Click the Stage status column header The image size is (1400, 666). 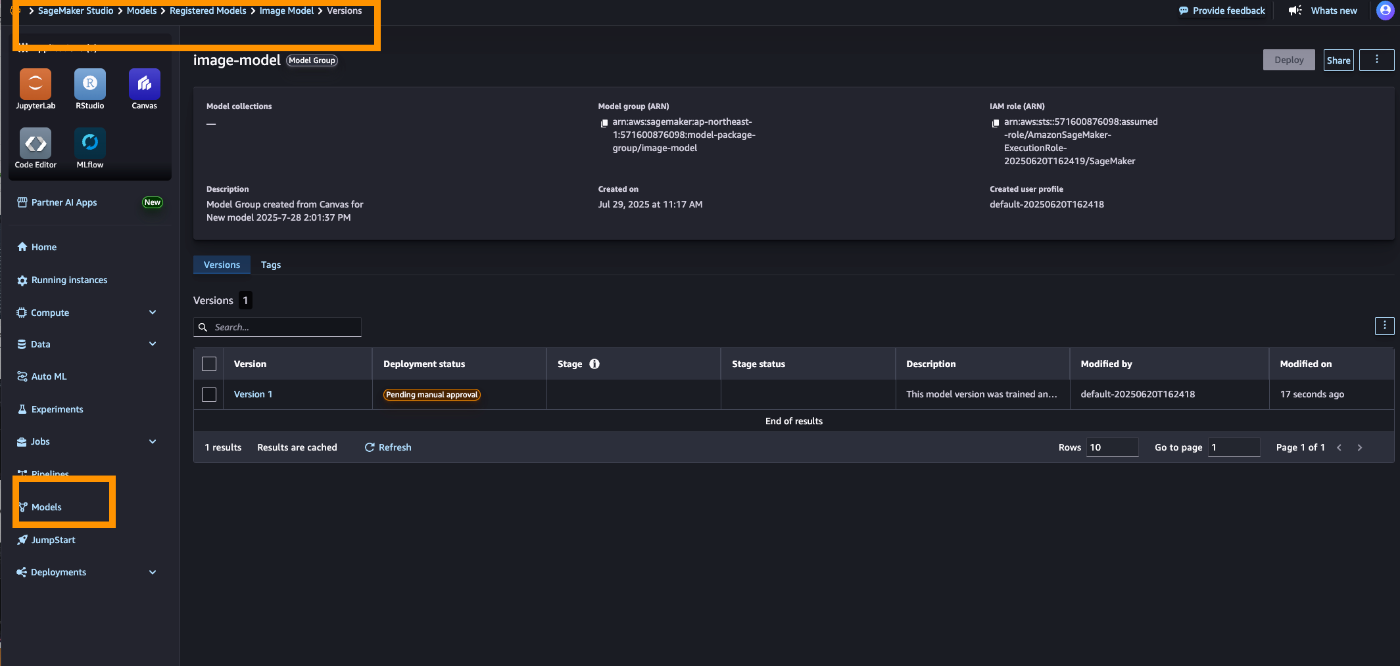tap(758, 364)
